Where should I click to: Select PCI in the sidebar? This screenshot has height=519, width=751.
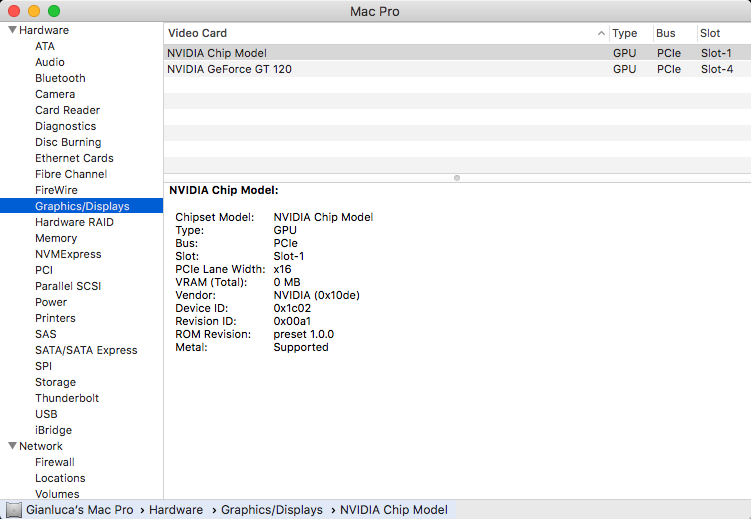44,270
